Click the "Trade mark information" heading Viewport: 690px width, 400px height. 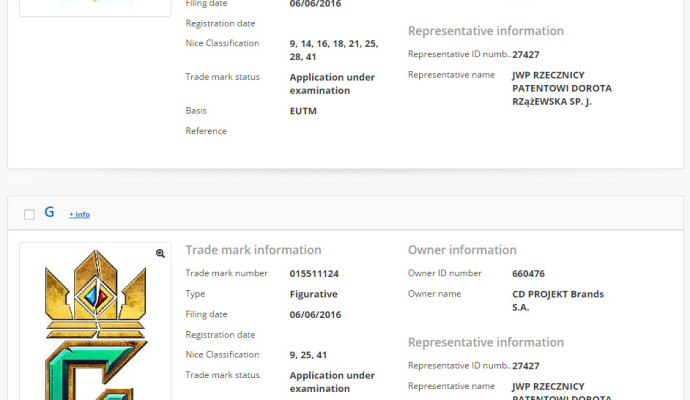coord(253,250)
